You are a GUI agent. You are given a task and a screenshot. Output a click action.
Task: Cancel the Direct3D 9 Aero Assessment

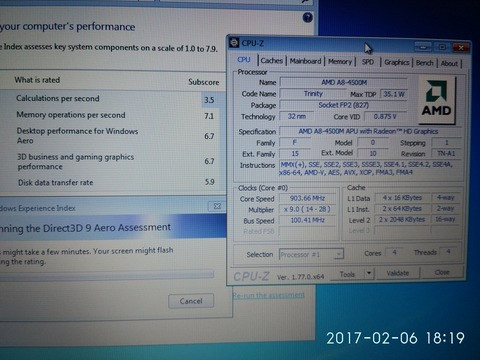(x=191, y=301)
